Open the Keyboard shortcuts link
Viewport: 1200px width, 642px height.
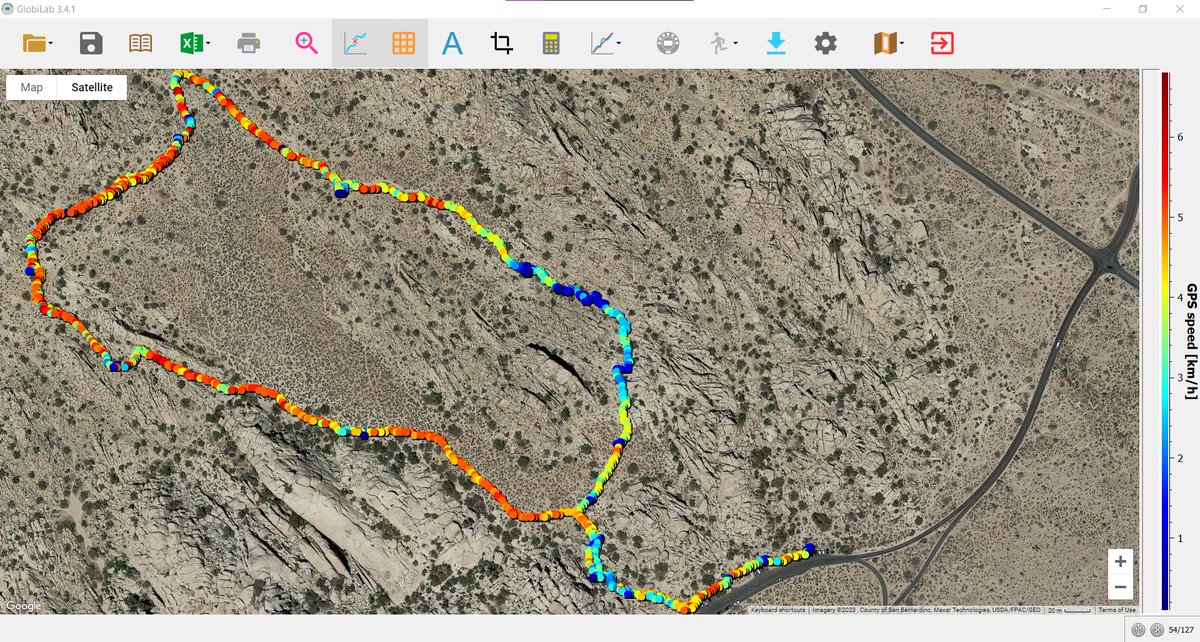pyautogui.click(x=778, y=609)
